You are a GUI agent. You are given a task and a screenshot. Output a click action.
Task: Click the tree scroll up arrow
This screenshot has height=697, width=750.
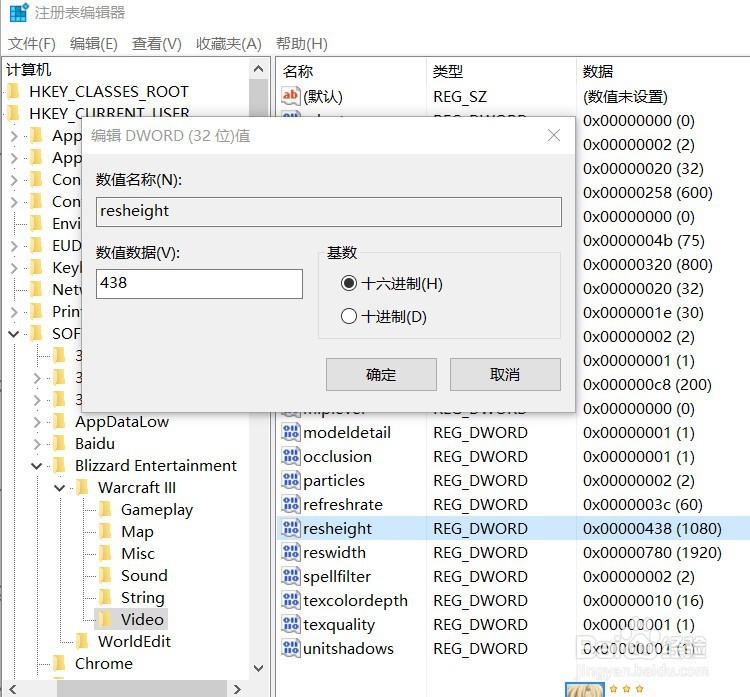coord(258,69)
